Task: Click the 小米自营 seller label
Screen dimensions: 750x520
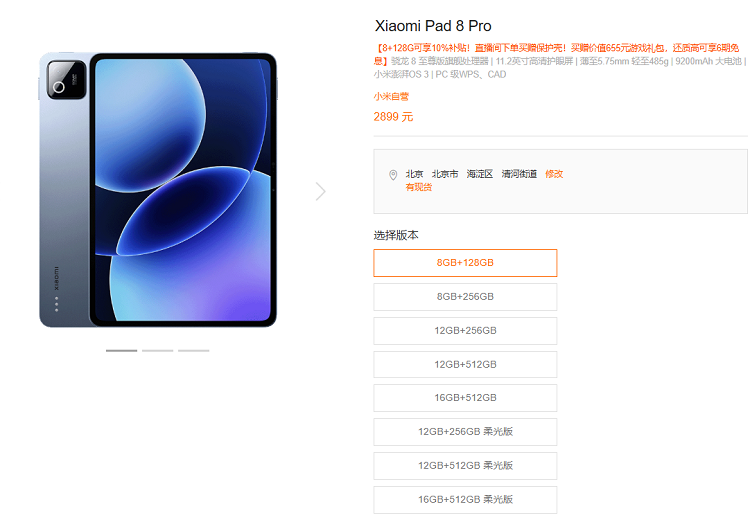Action: 391,97
